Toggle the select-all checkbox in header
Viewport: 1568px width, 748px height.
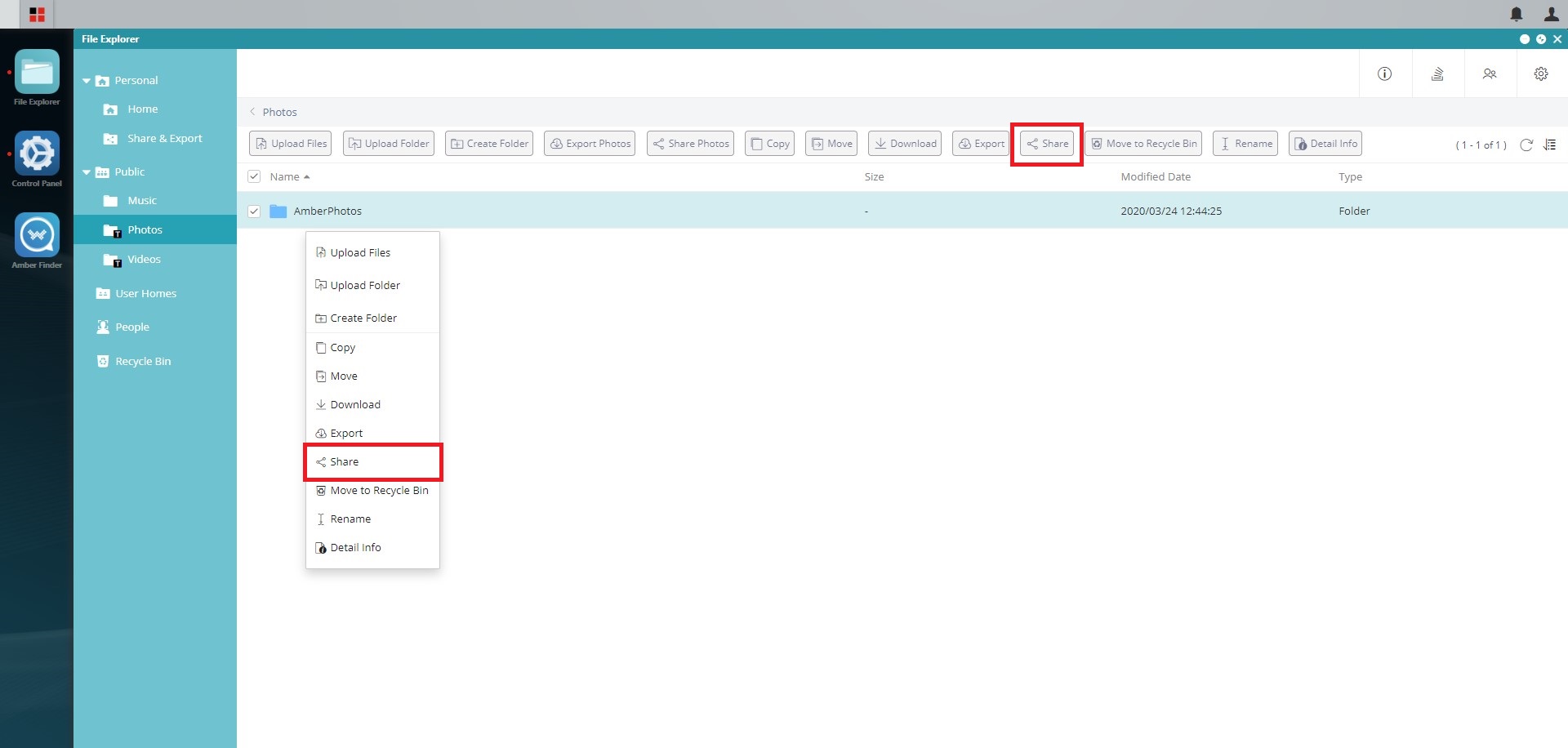tap(254, 176)
